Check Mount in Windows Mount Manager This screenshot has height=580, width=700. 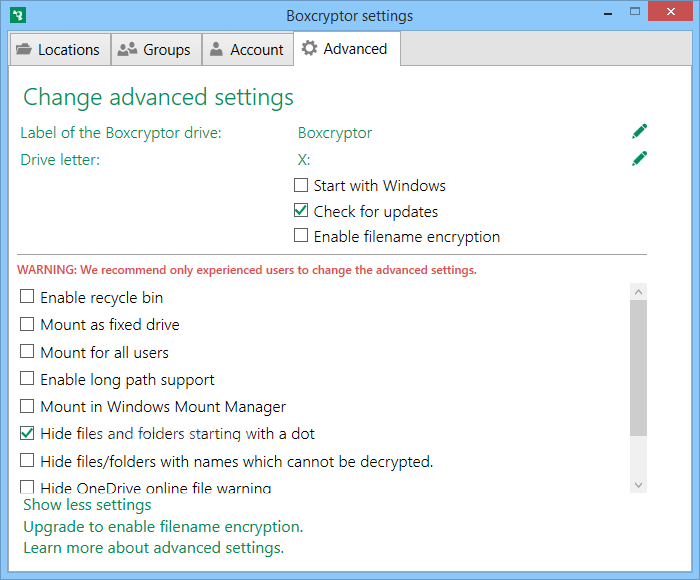pyautogui.click(x=27, y=406)
